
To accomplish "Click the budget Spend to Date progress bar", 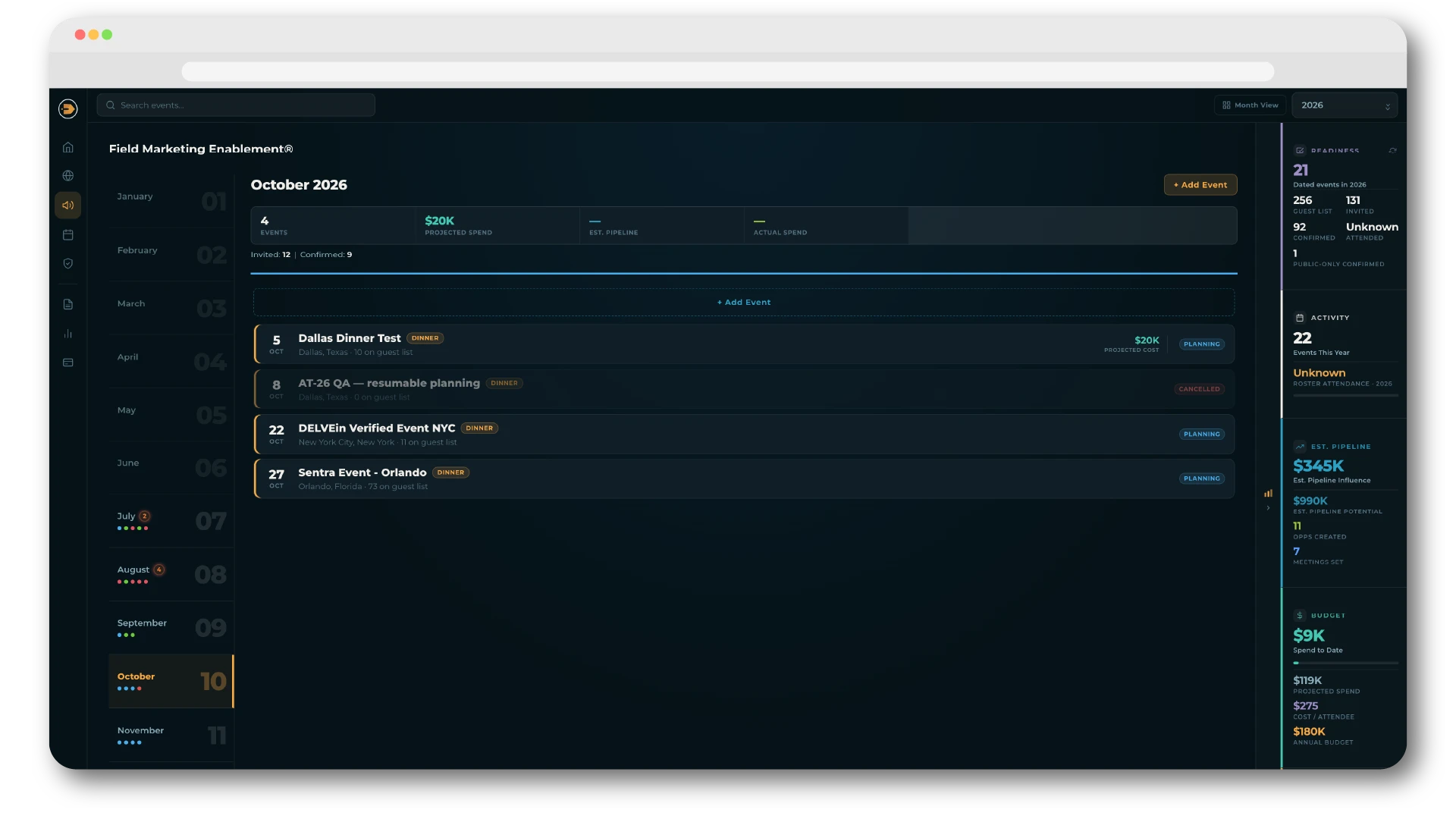I will click(1345, 663).
